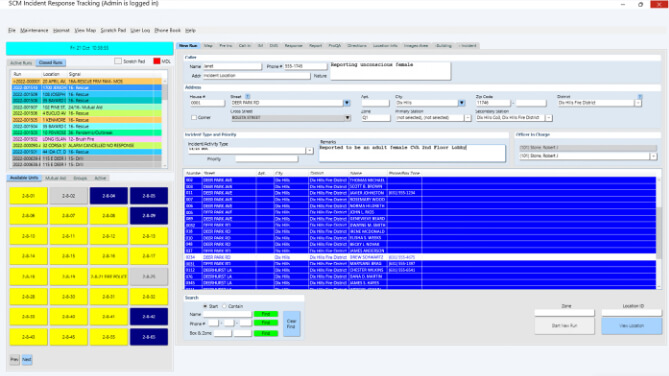Click the red MDL color indicator
Image resolution: width=669 pixels, height=376 pixels.
[157, 61]
